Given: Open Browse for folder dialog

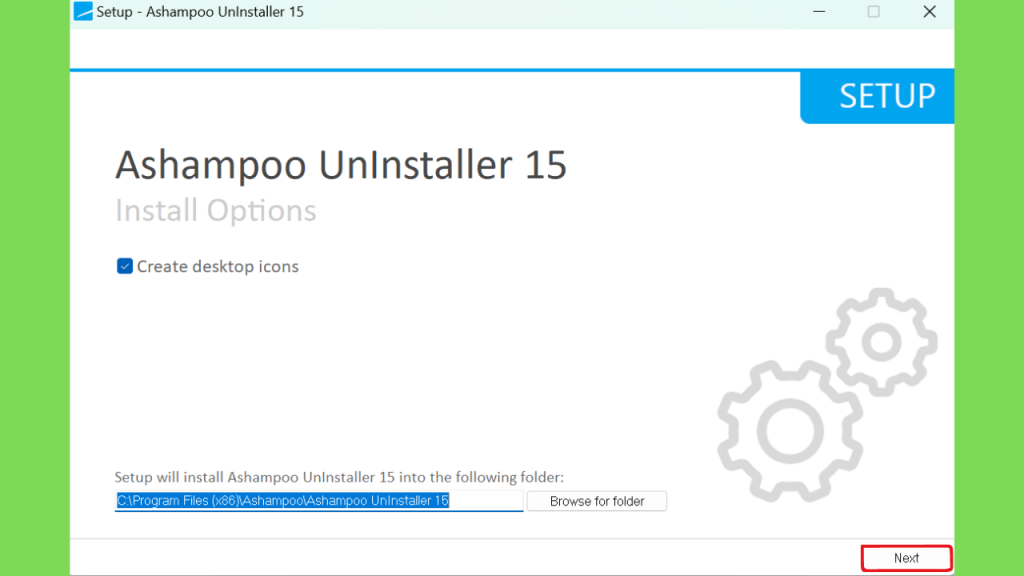Looking at the screenshot, I should coord(597,501).
